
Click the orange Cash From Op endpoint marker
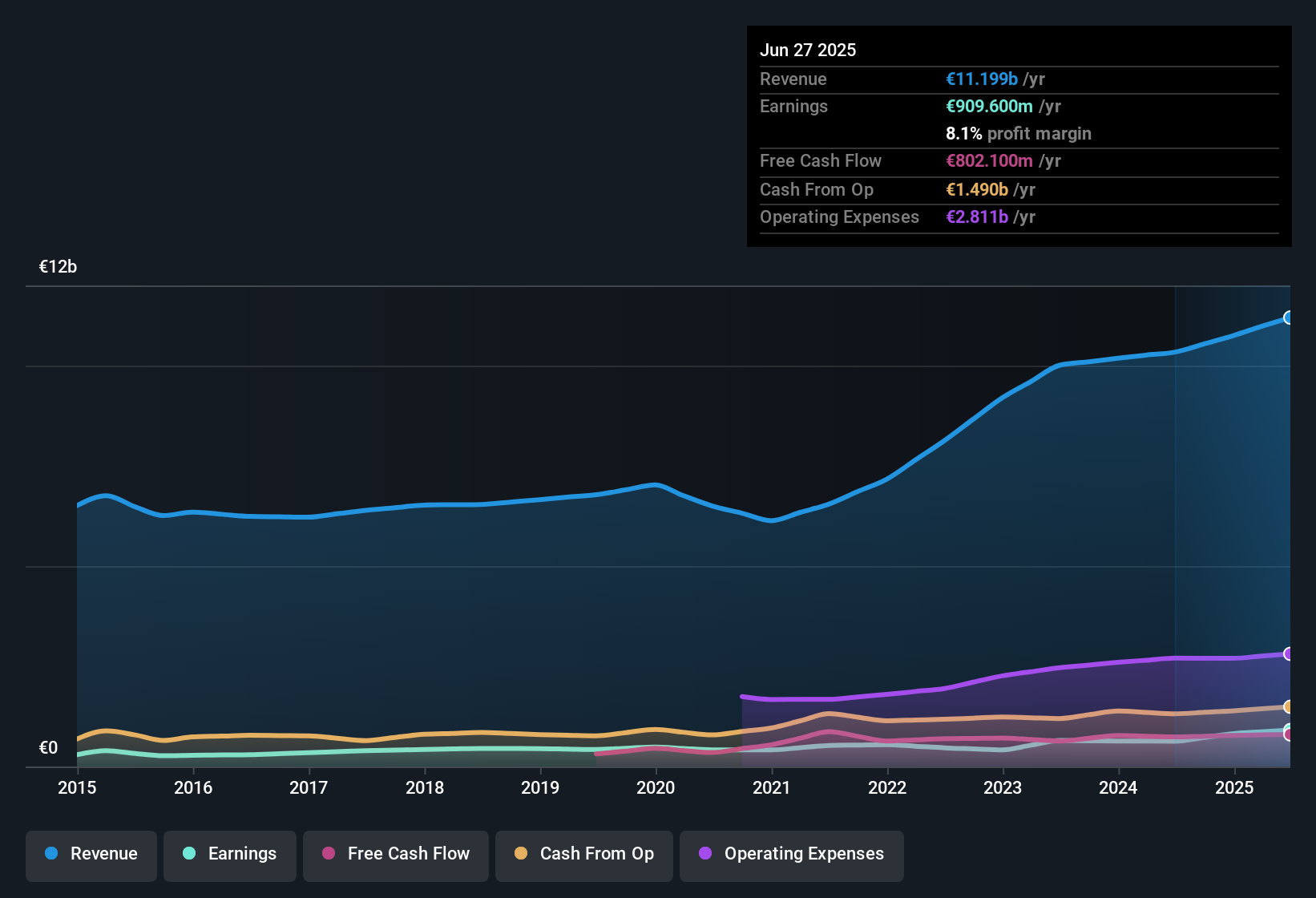coord(1288,707)
